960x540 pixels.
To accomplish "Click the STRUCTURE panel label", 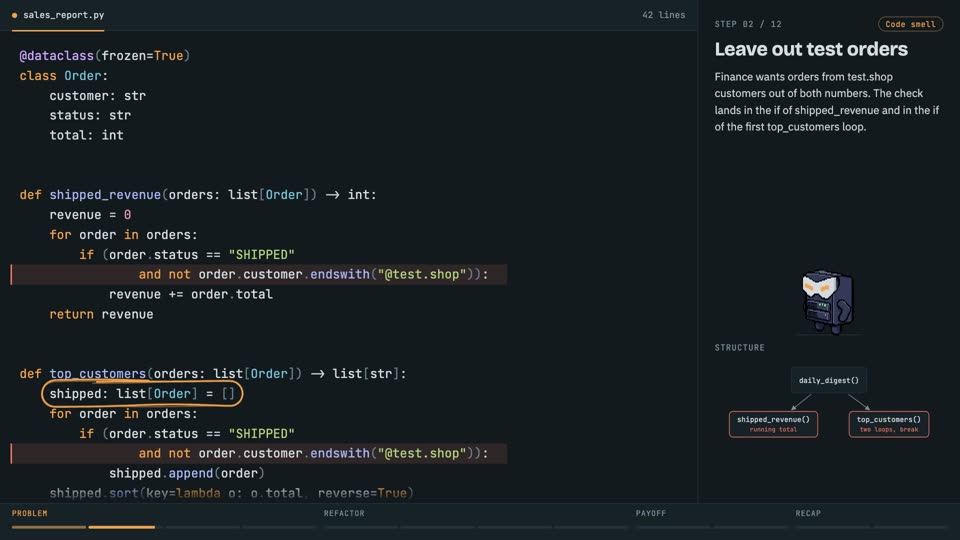I will [740, 347].
